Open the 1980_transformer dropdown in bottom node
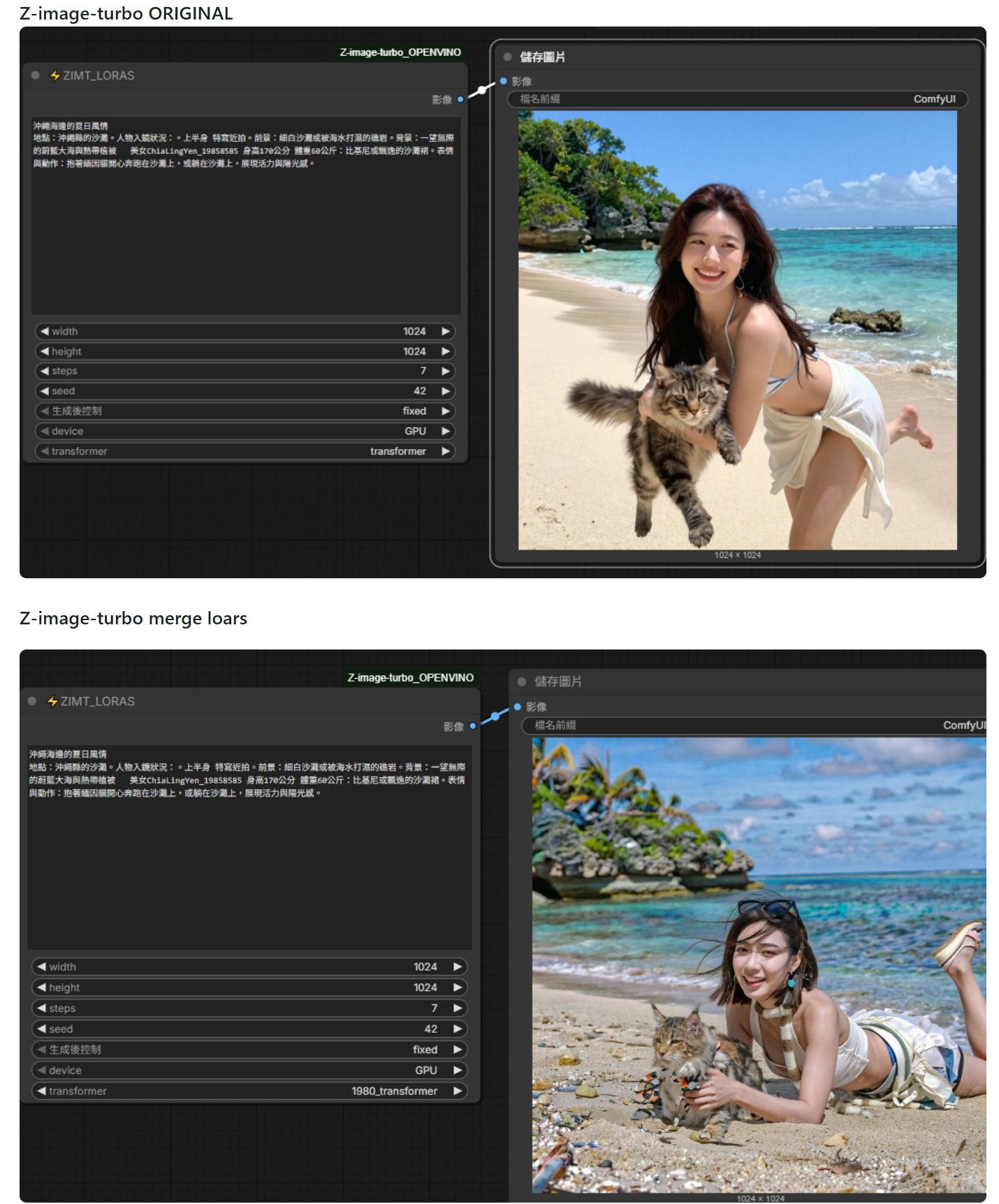Viewport: 999px width, 1204px height. tap(250, 1091)
